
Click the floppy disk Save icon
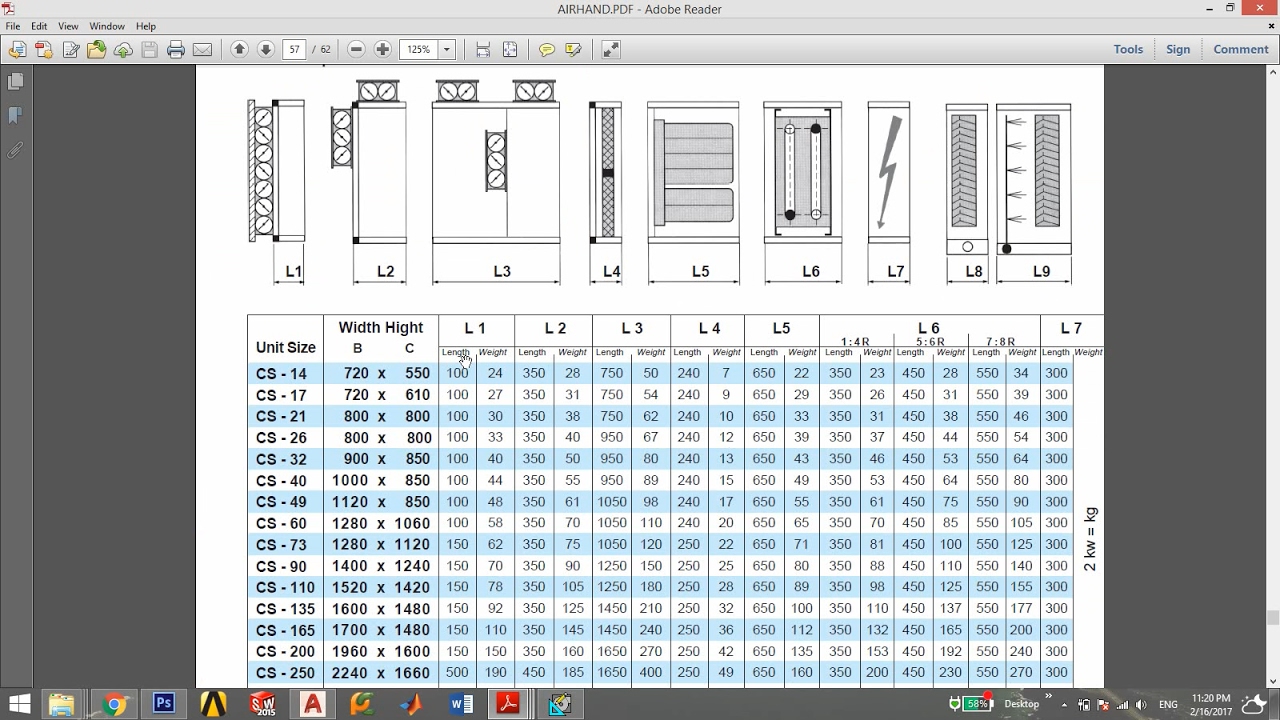pos(149,49)
